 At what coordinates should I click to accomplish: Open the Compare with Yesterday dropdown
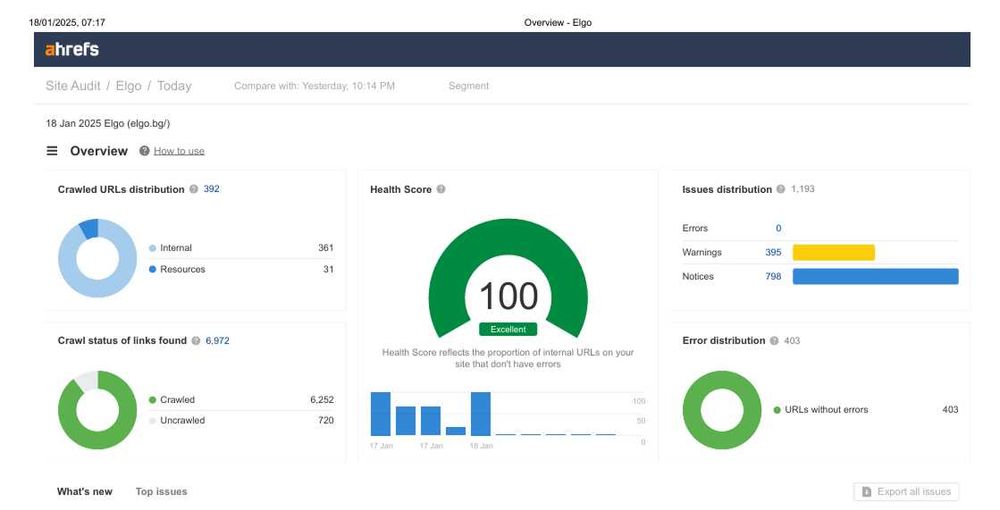(314, 86)
